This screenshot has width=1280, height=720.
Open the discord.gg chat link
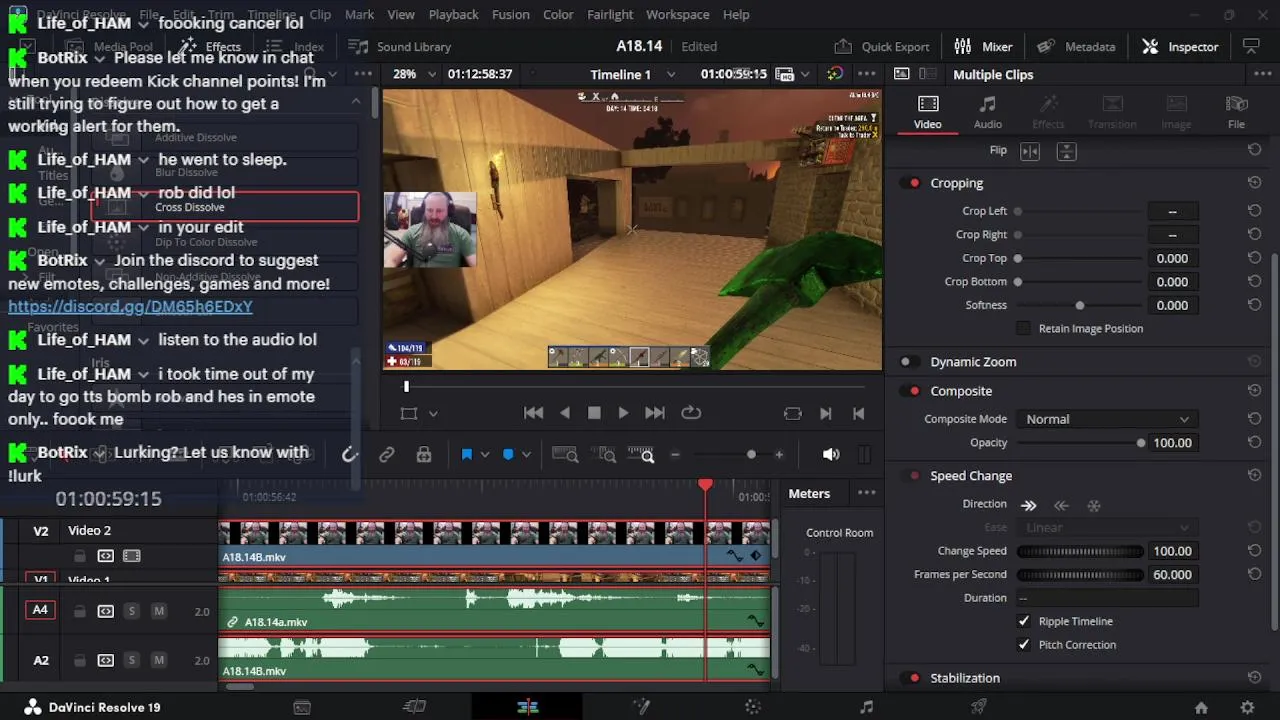[x=130, y=307]
